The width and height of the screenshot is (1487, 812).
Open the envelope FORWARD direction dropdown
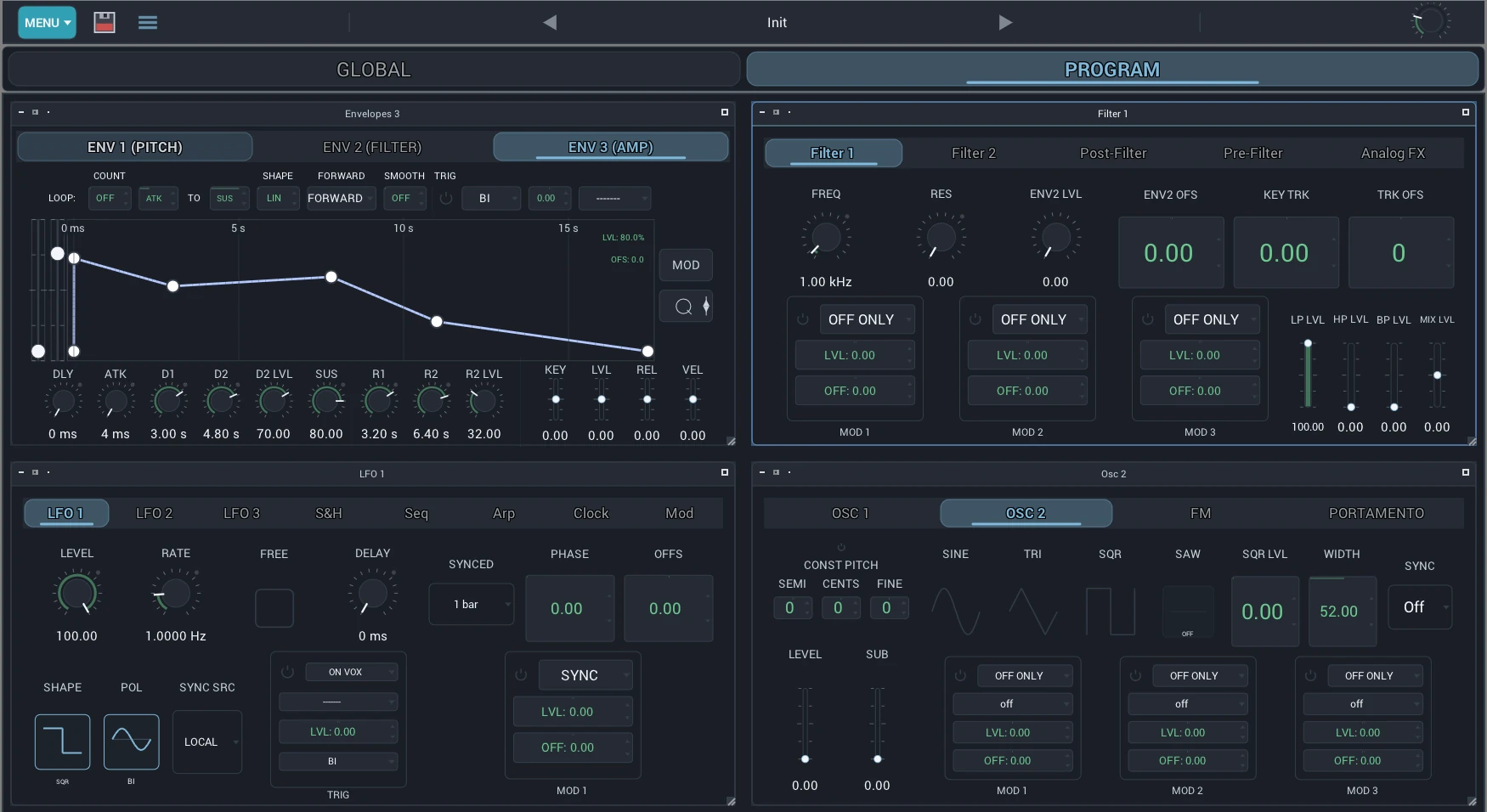click(x=341, y=198)
